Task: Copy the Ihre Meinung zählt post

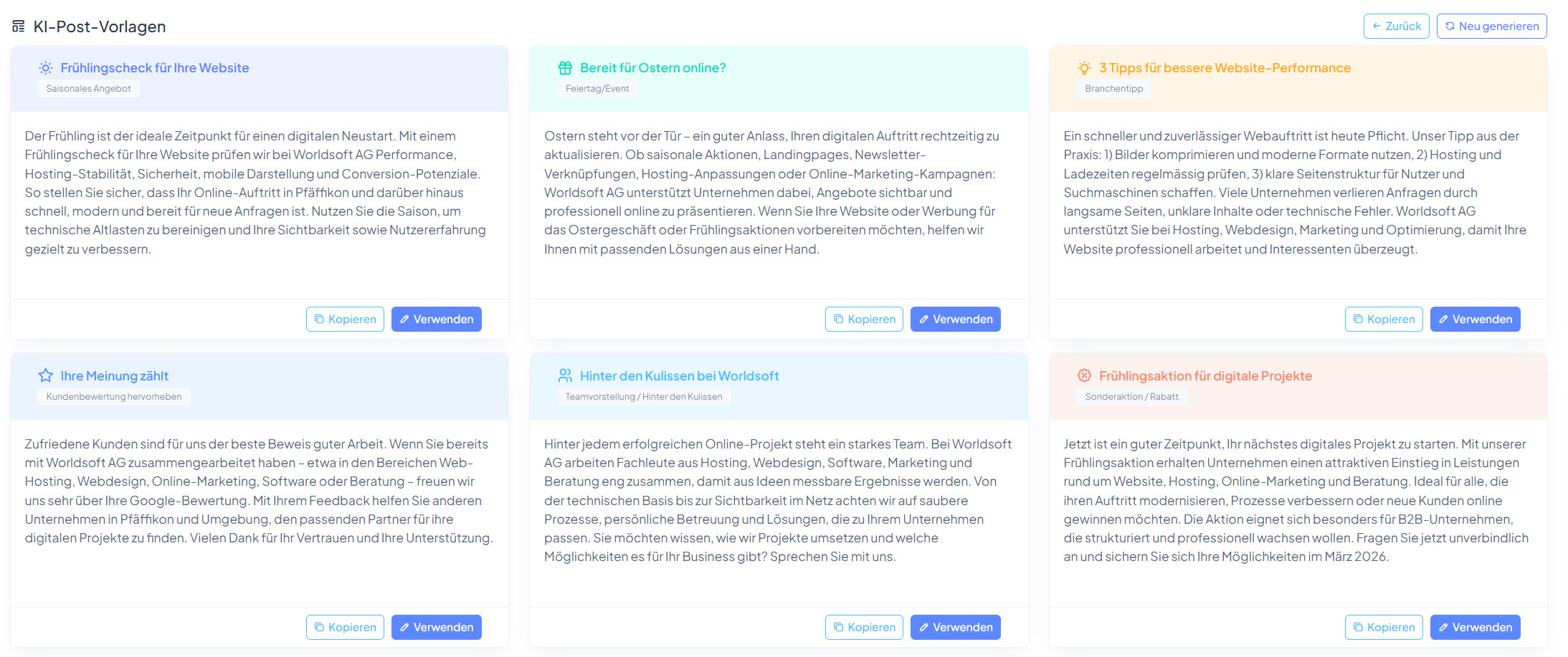Action: (x=345, y=628)
